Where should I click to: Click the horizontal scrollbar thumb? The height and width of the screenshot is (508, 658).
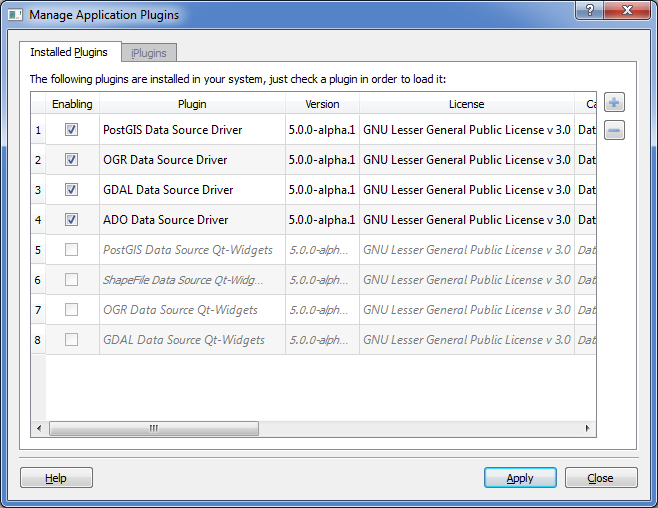pos(154,428)
